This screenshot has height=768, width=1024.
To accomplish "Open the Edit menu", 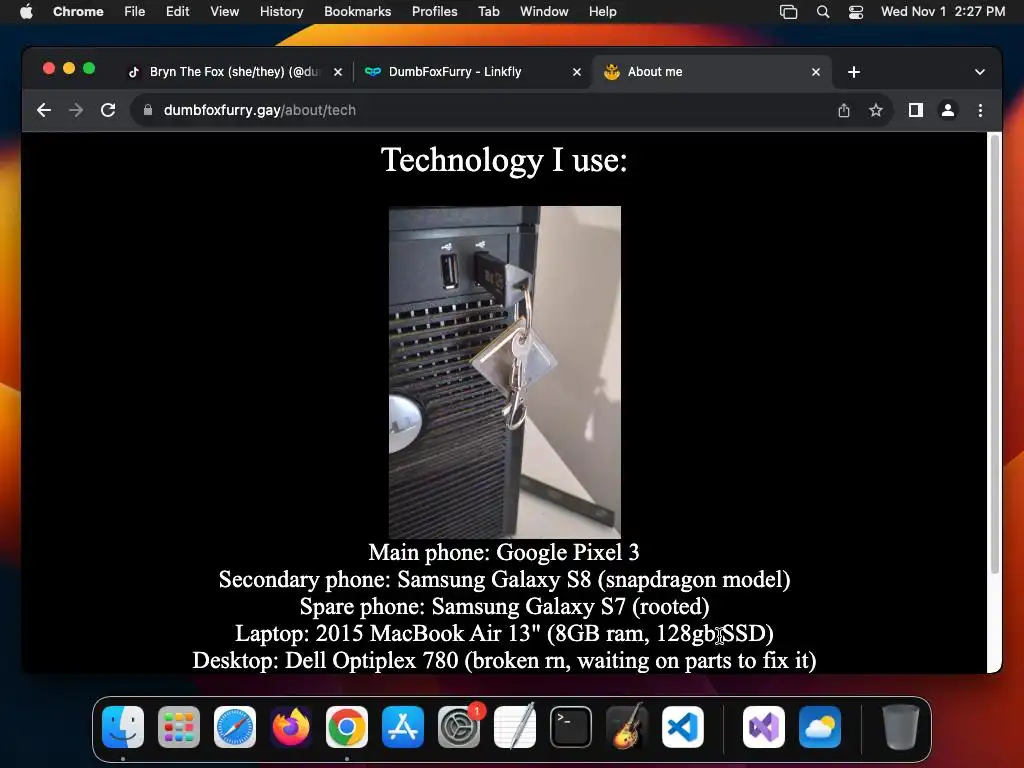I will click(x=177, y=12).
